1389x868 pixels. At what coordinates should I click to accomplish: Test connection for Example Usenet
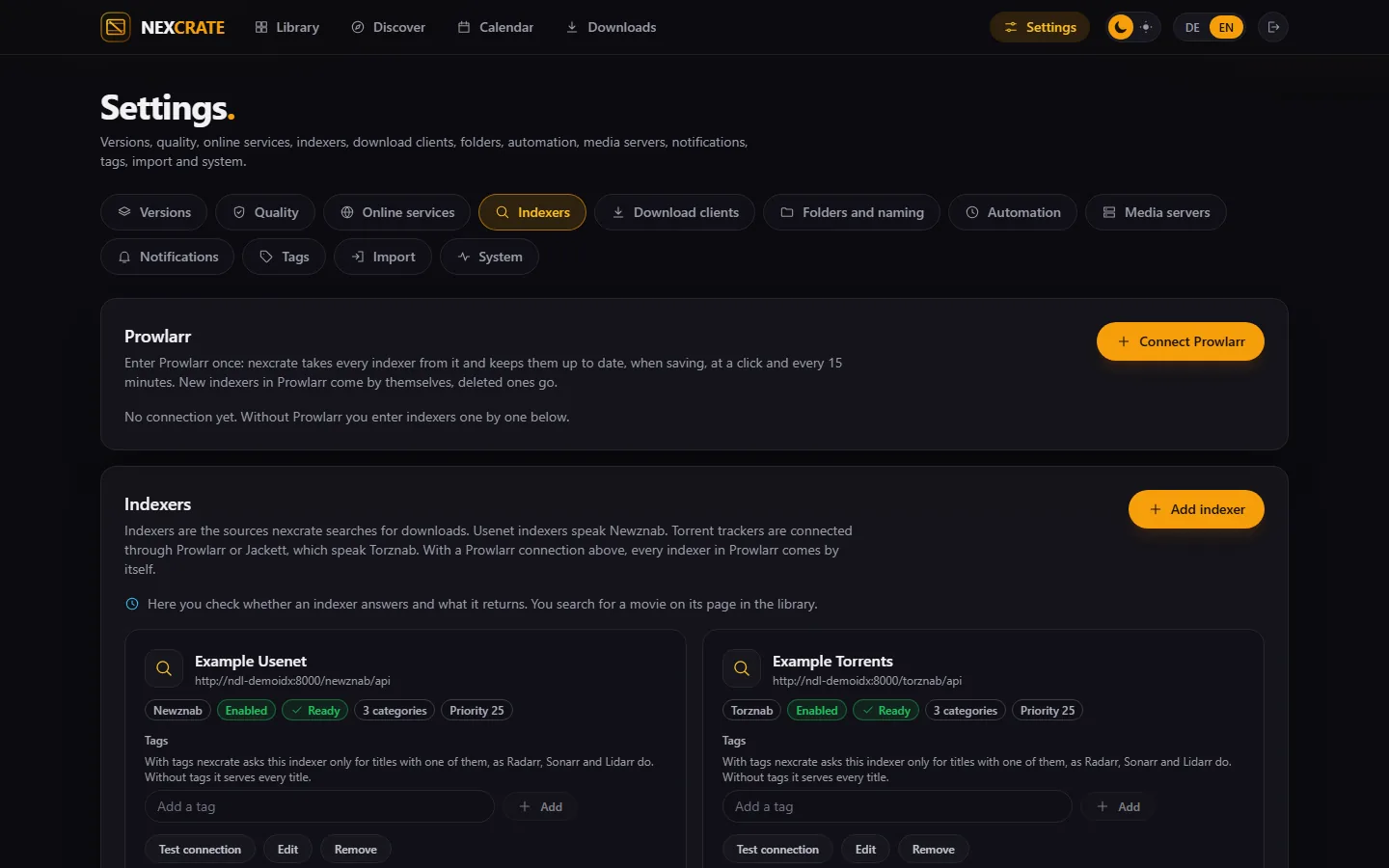point(200,850)
